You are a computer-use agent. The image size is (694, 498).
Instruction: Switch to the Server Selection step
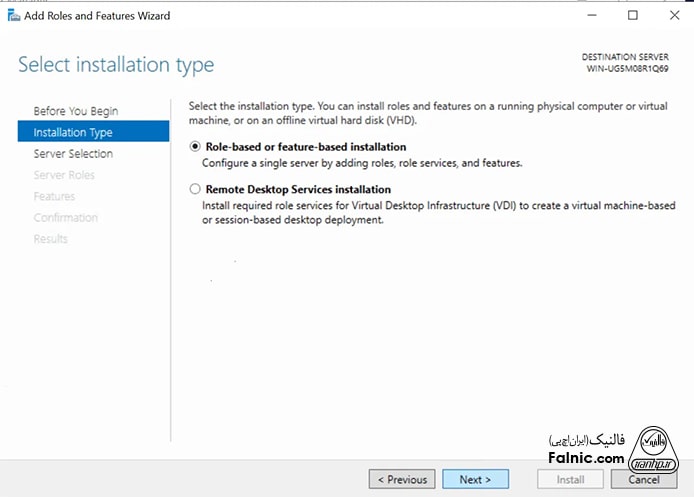(x=73, y=154)
